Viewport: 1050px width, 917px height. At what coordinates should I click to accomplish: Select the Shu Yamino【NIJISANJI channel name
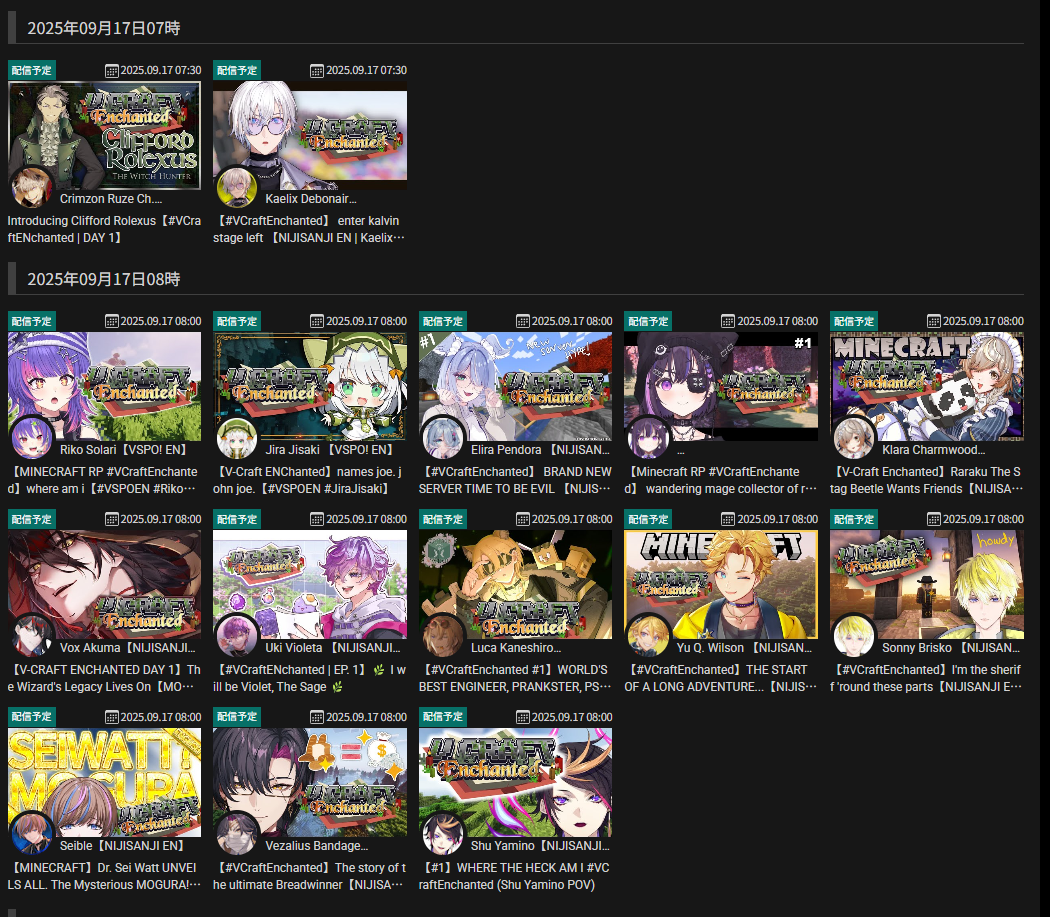click(x=540, y=846)
